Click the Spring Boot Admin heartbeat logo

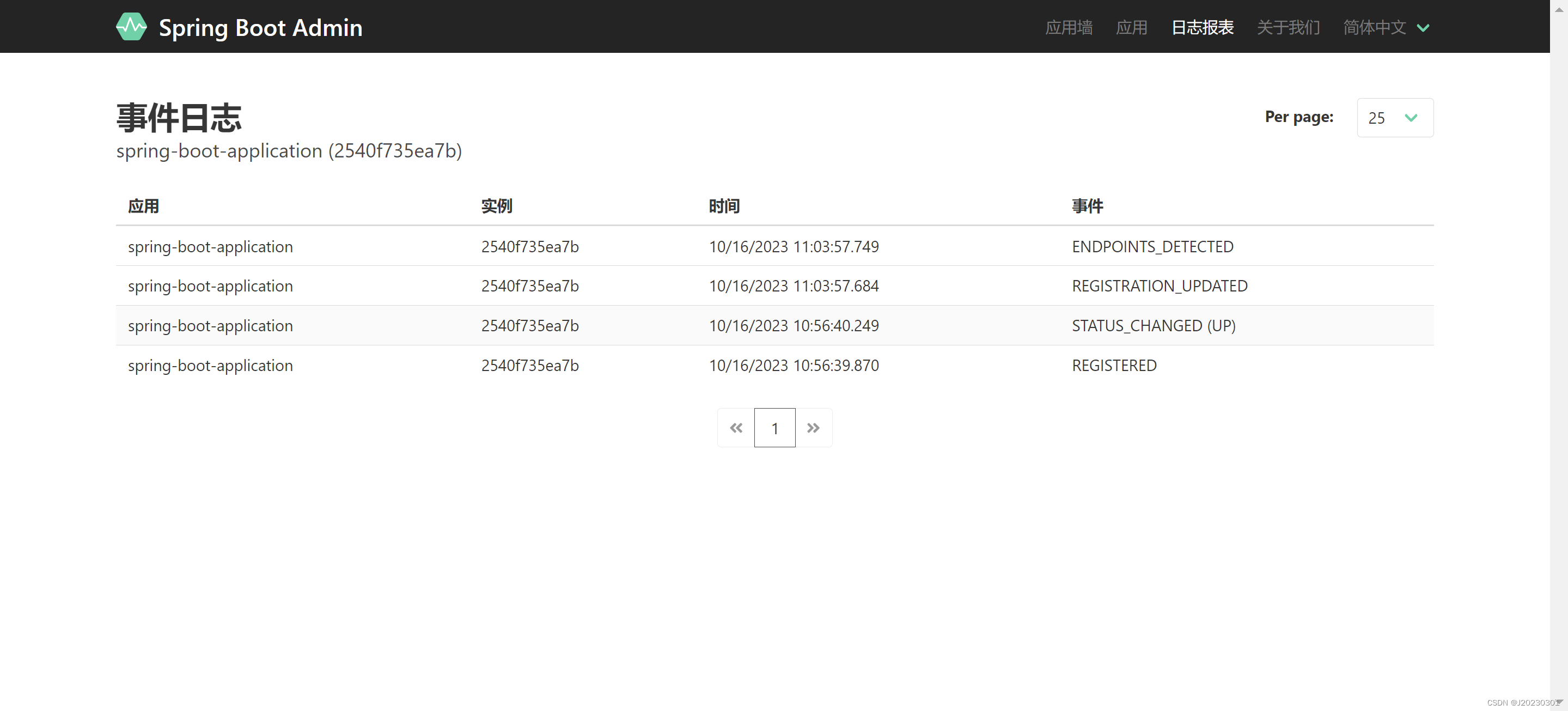tap(131, 27)
